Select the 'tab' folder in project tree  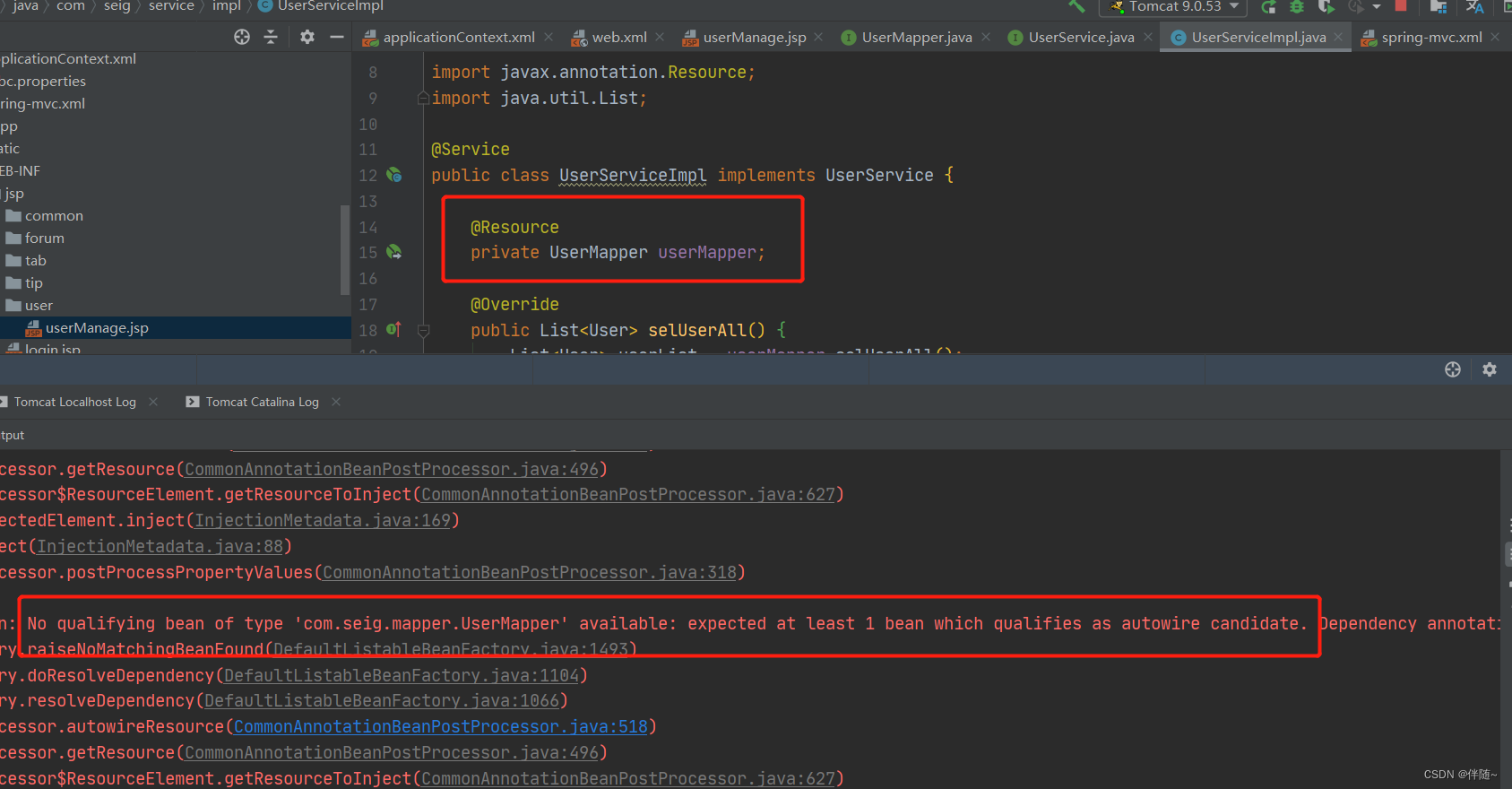pyautogui.click(x=35, y=261)
